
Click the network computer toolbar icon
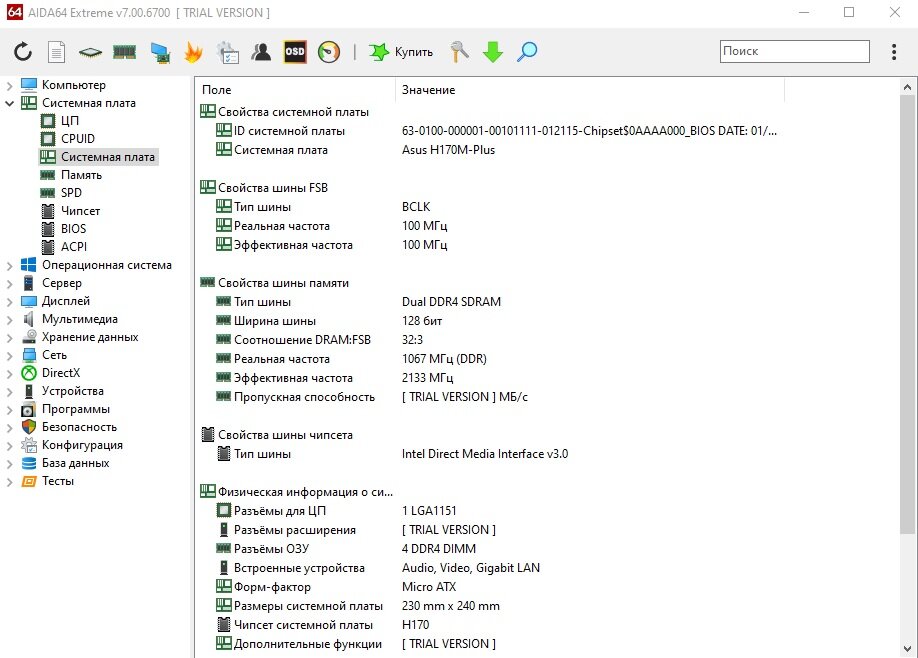159,52
